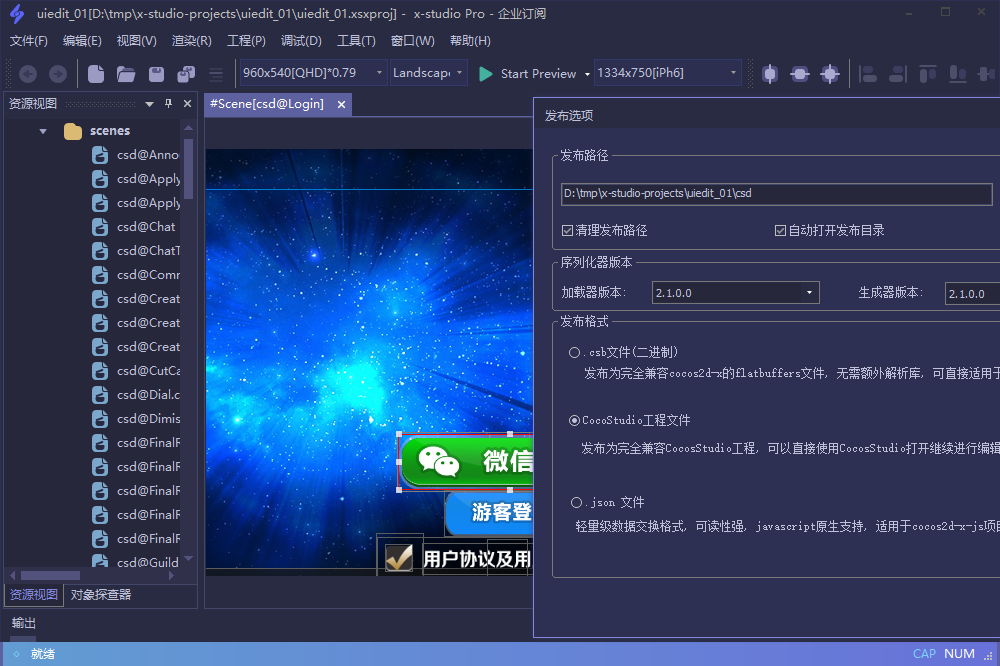This screenshot has width=1000, height=666.
Task: Select the .json 文件 radio option
Action: tap(576, 503)
